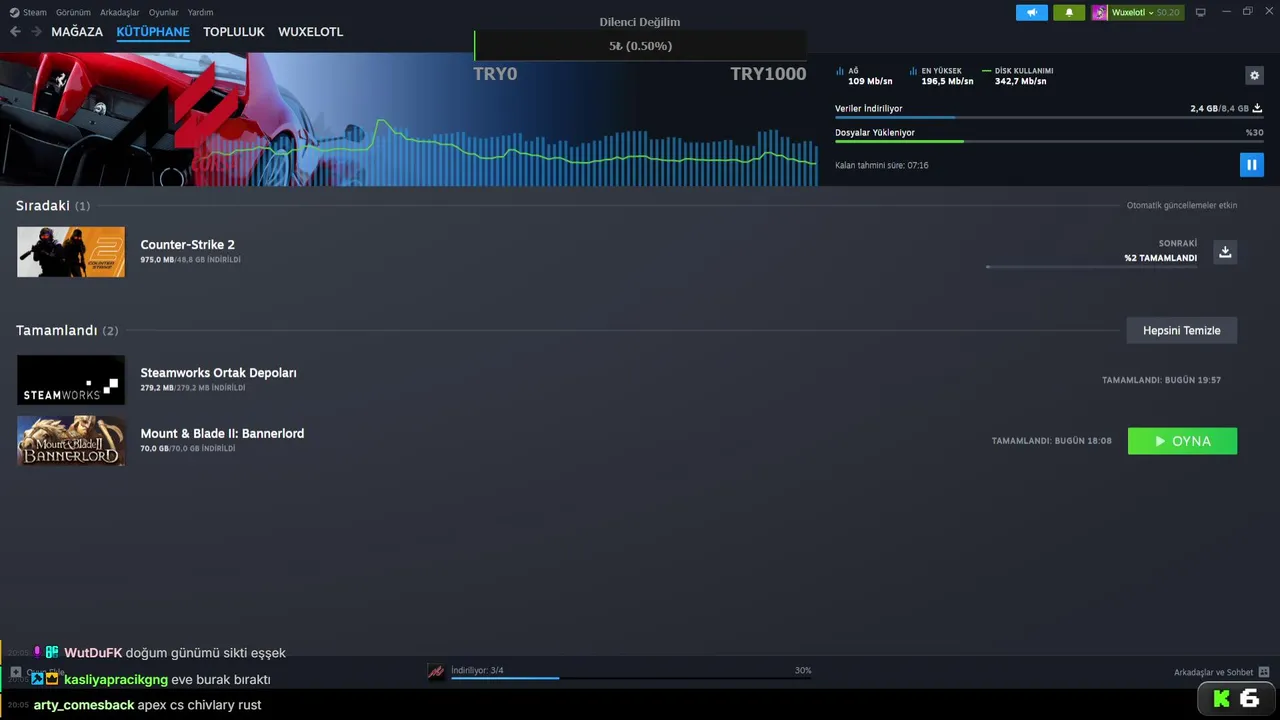Click arty_comesback username in chat overlay
Viewport: 1280px width, 720px height.
[x=84, y=705]
